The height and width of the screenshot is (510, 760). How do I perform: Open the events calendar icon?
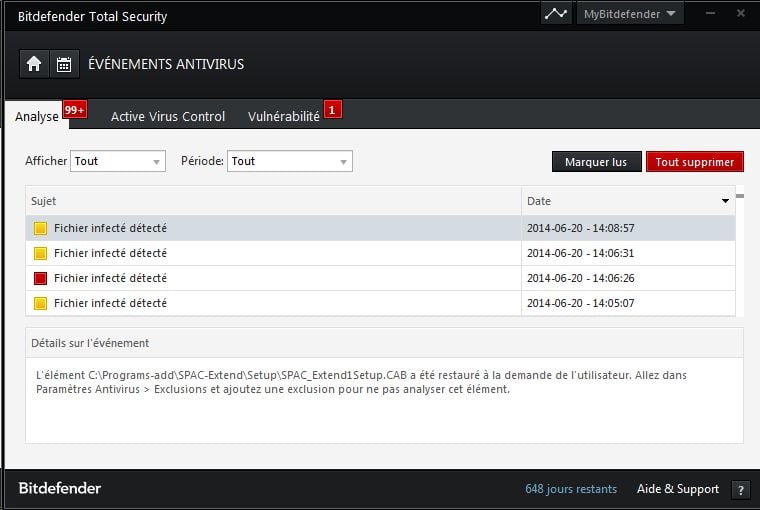point(64,64)
